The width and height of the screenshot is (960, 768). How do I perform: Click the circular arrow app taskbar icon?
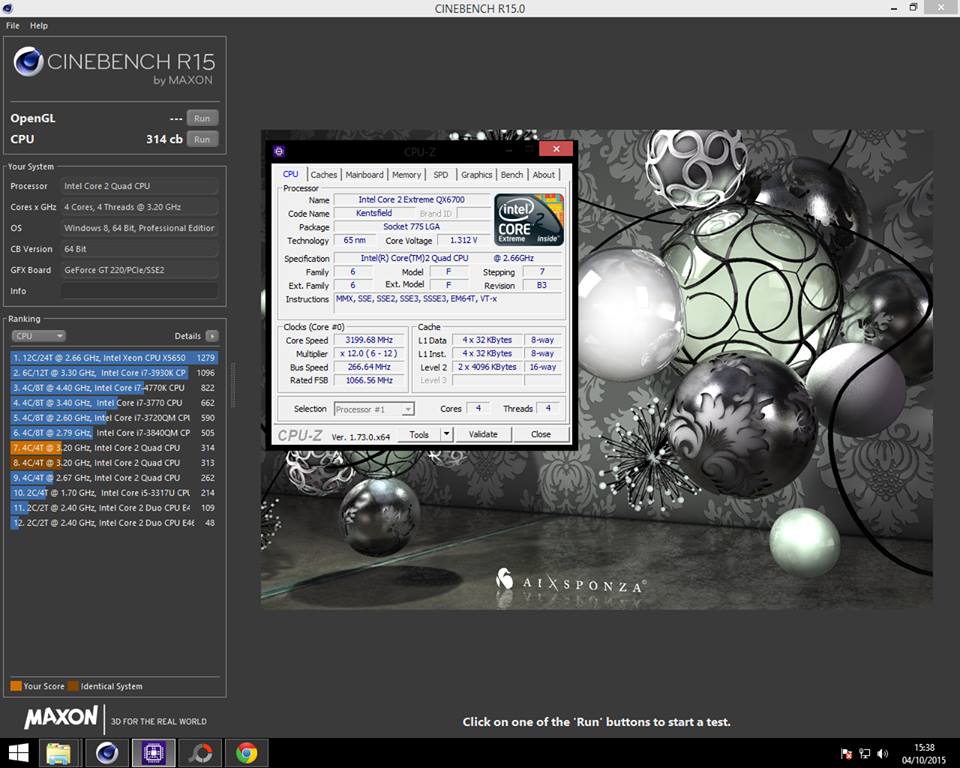point(200,753)
